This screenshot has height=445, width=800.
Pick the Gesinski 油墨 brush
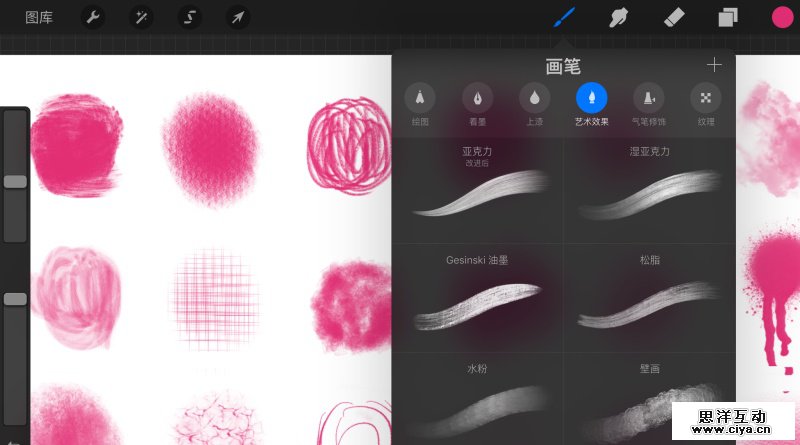[477, 297]
